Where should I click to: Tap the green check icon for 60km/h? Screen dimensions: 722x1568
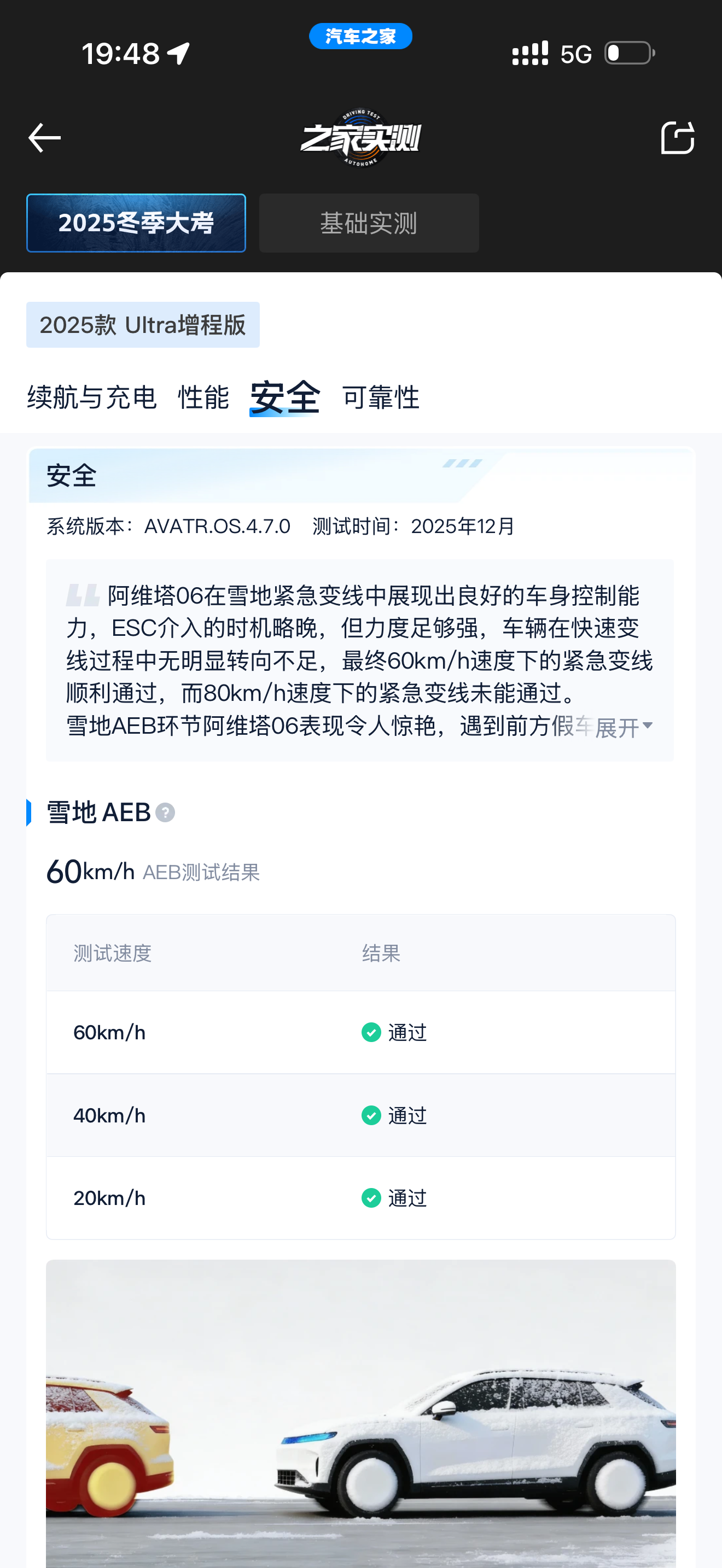tap(371, 1032)
